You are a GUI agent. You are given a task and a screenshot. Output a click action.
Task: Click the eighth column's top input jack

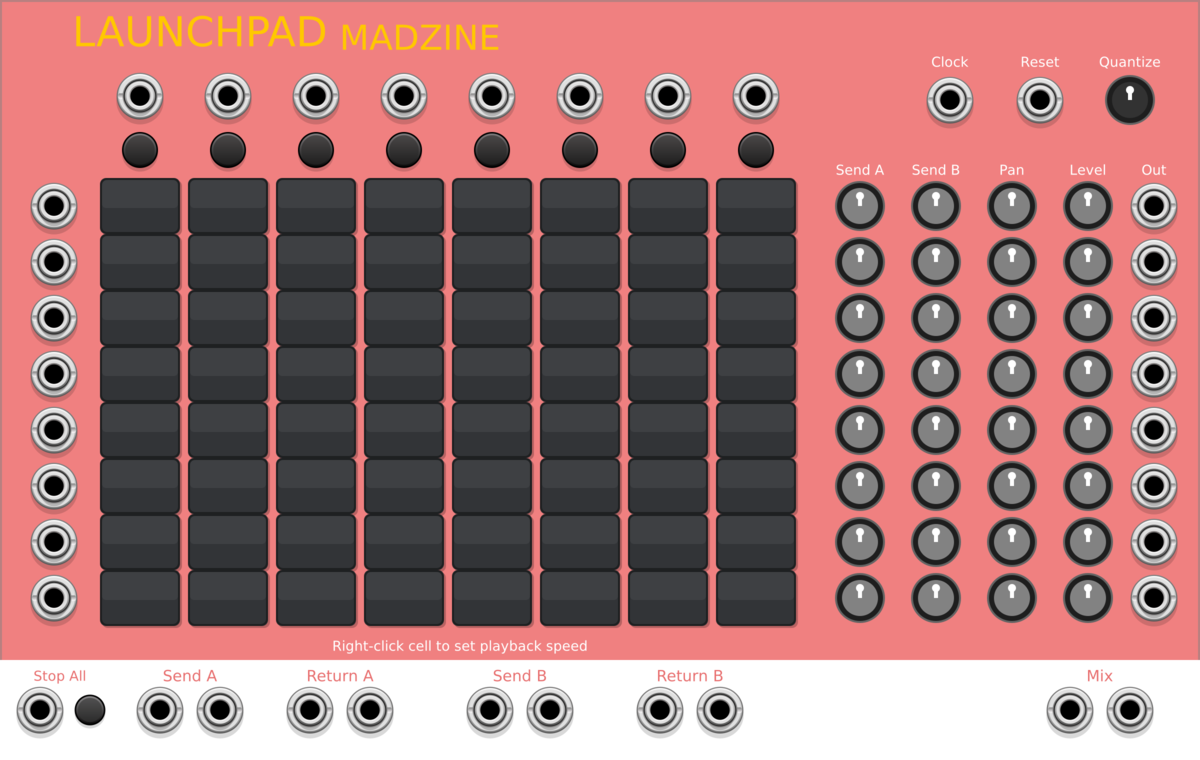coord(756,97)
